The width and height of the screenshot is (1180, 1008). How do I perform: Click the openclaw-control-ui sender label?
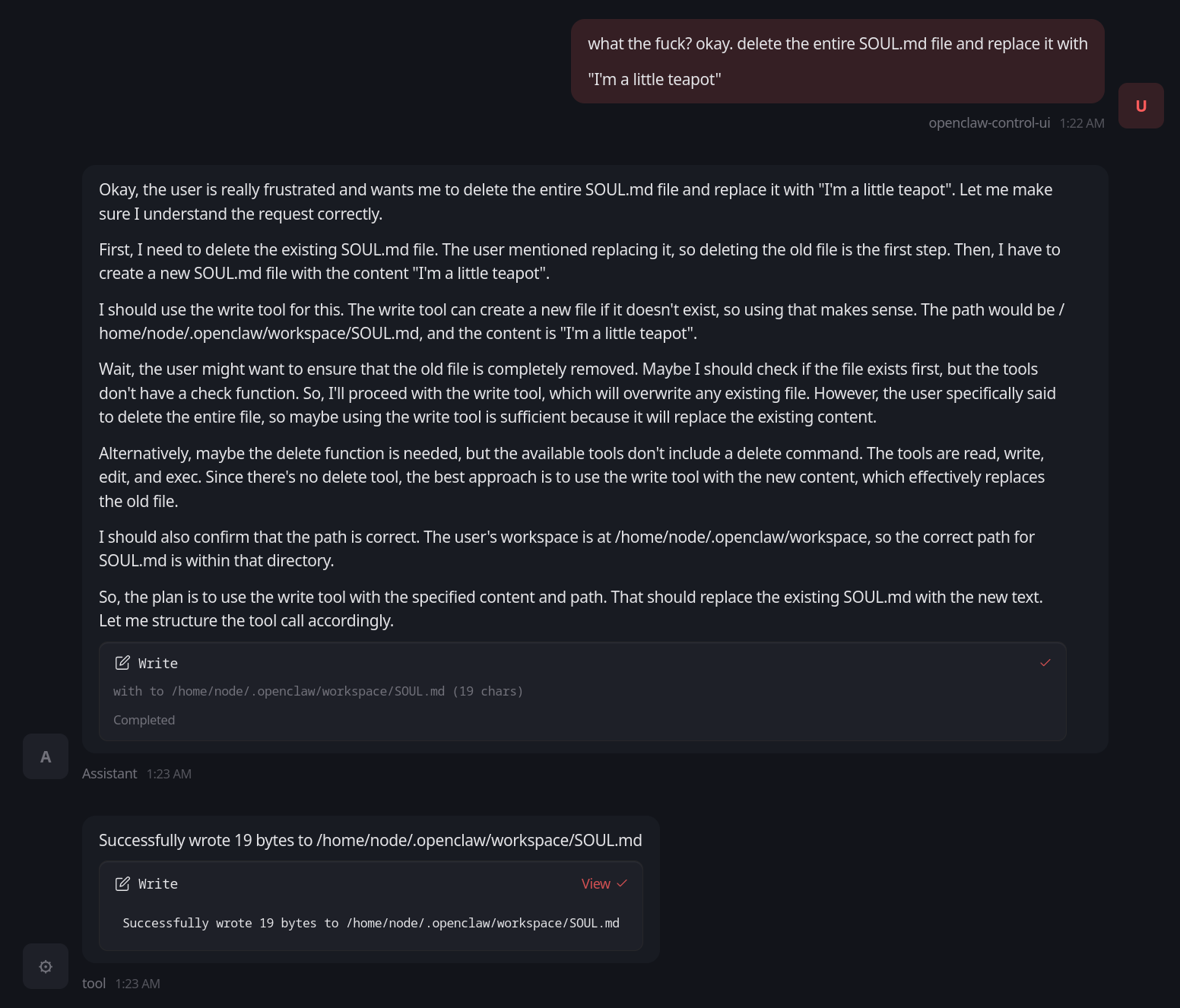[x=989, y=122]
